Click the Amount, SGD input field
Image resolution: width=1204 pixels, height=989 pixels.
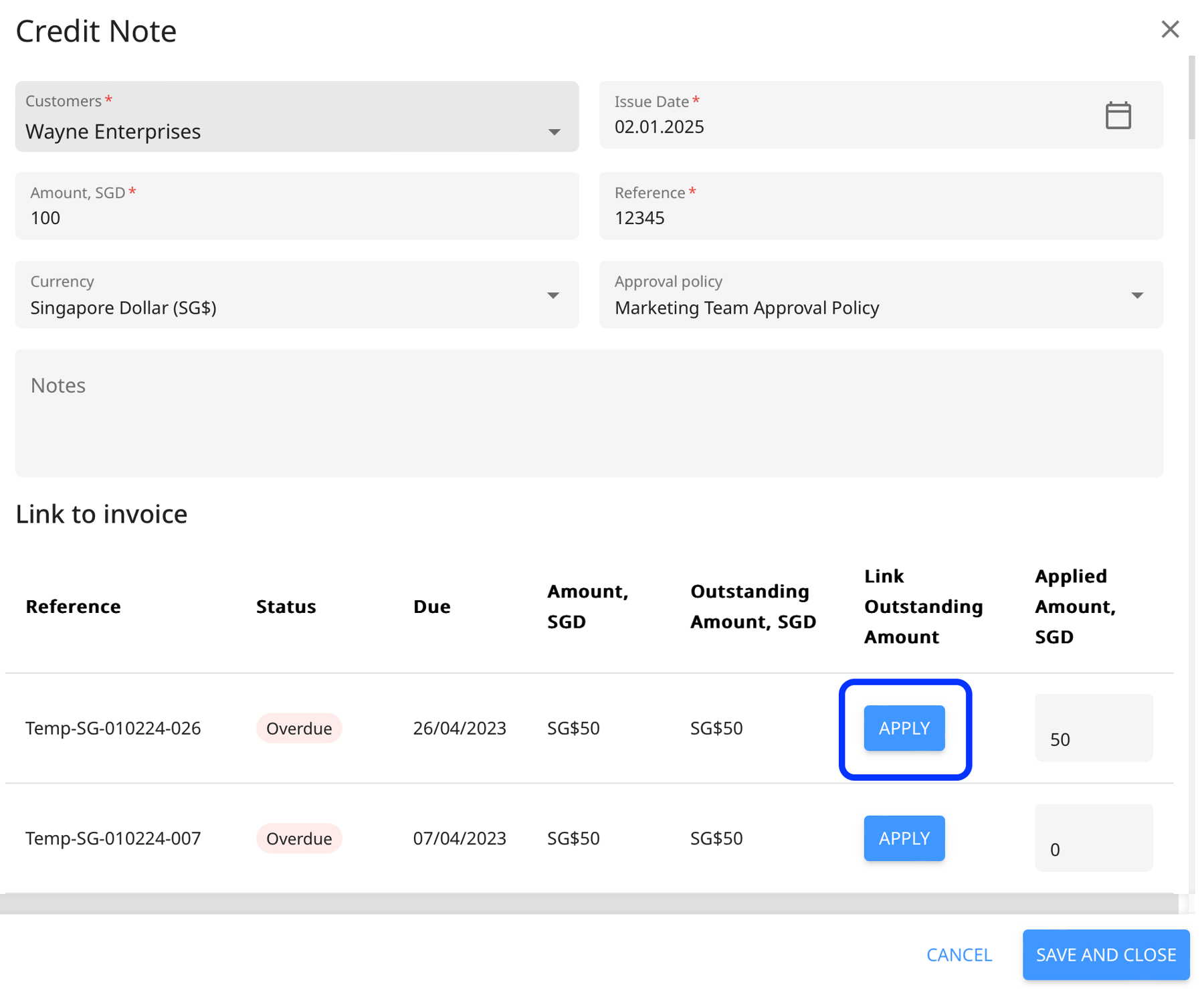tap(297, 206)
